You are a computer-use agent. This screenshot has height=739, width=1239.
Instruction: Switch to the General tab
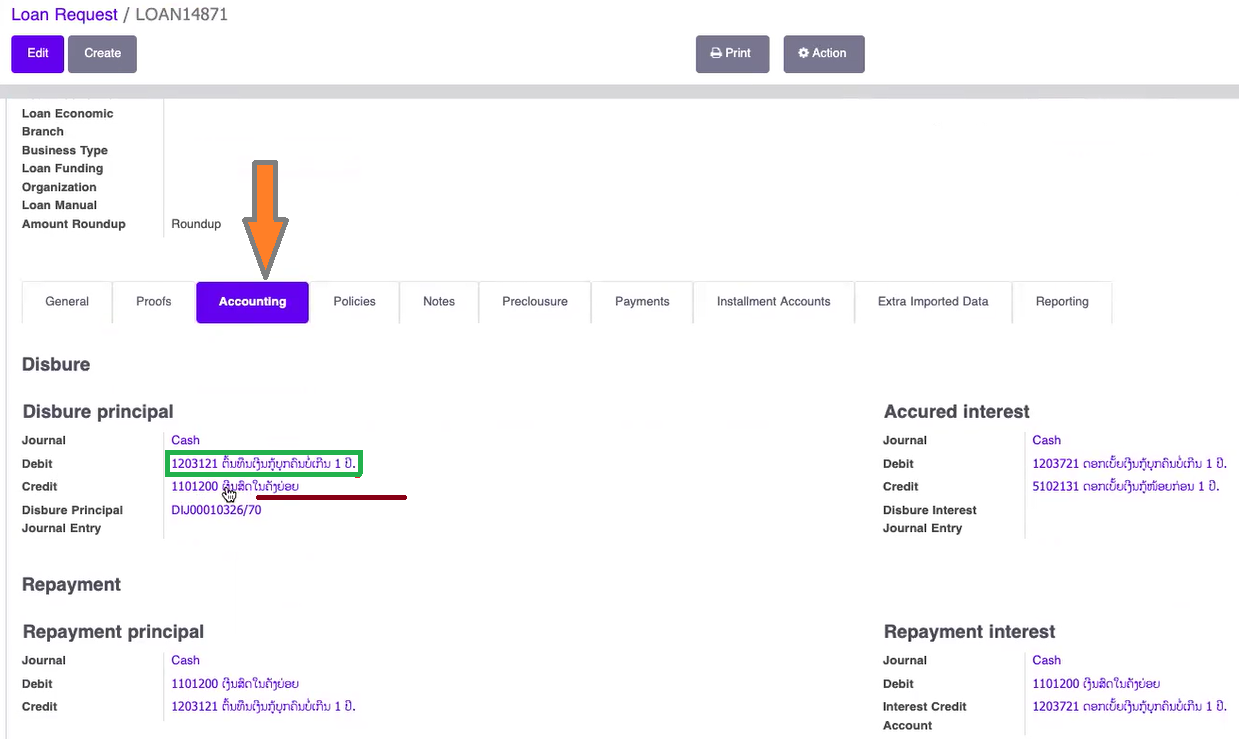tap(67, 302)
